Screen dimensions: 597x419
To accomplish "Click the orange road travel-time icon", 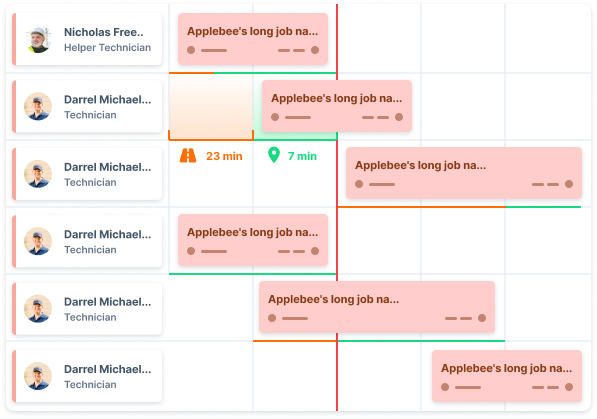I will tap(188, 156).
